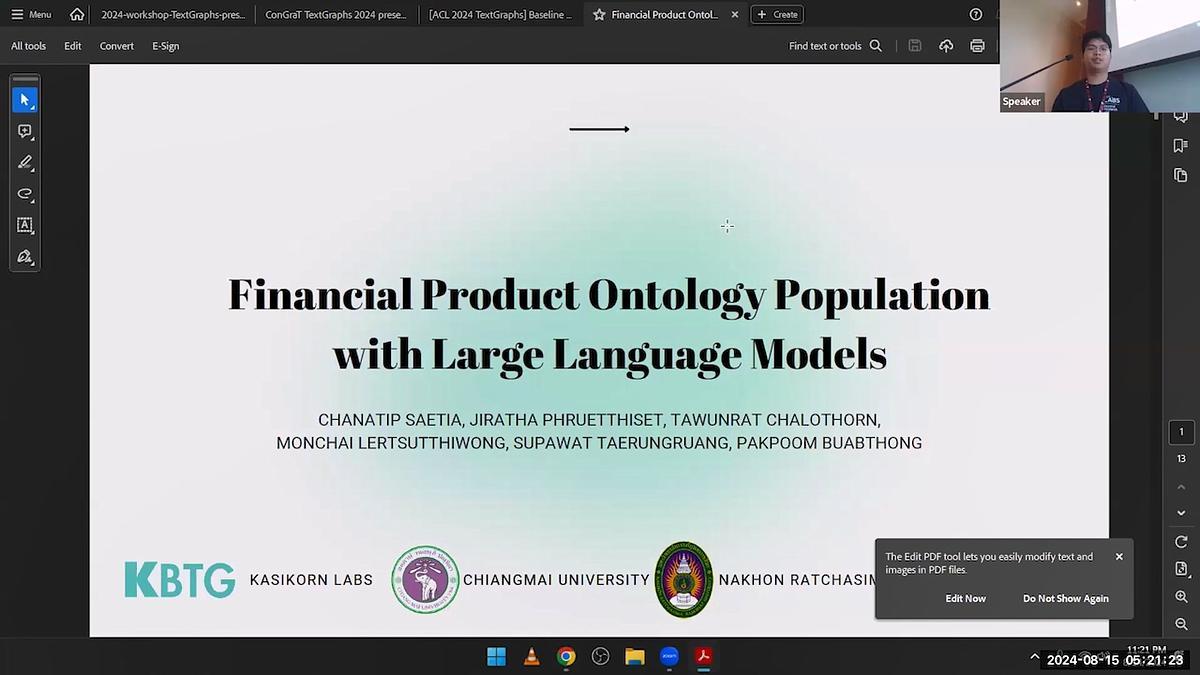Click the KBTG logo on slide
This screenshot has height=675, width=1200.
tap(180, 580)
